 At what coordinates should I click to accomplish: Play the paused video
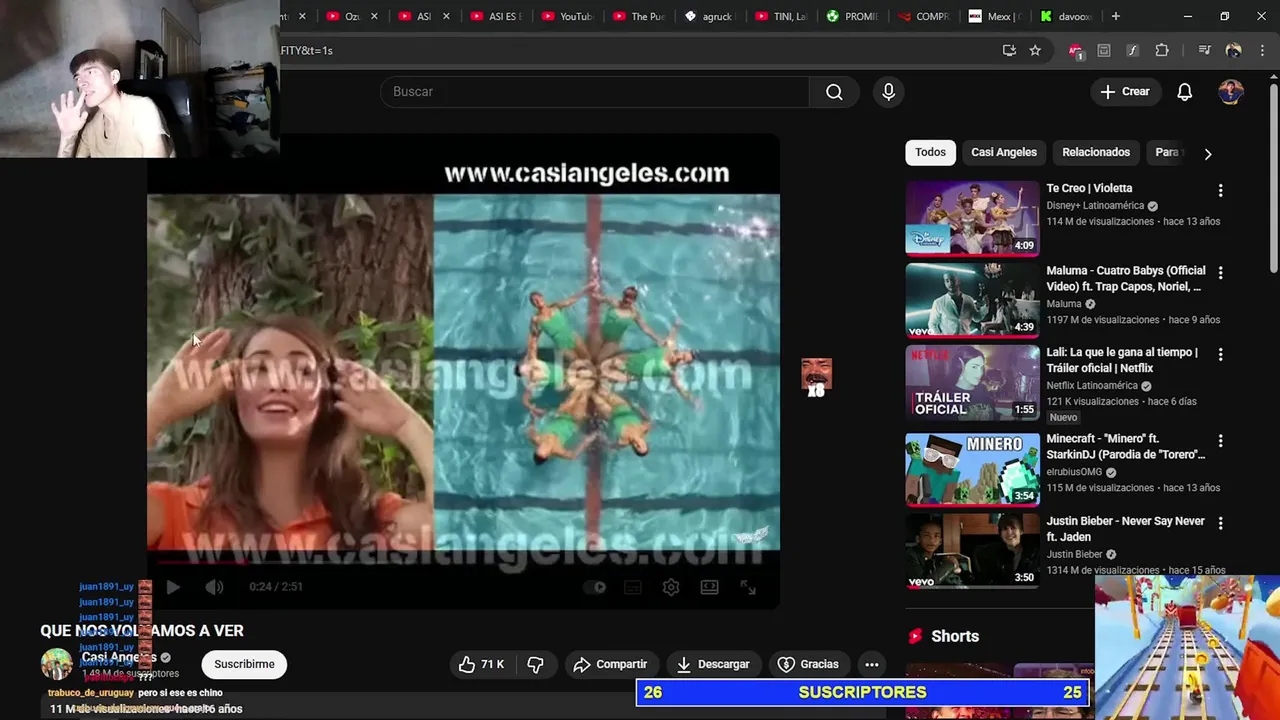click(x=172, y=587)
